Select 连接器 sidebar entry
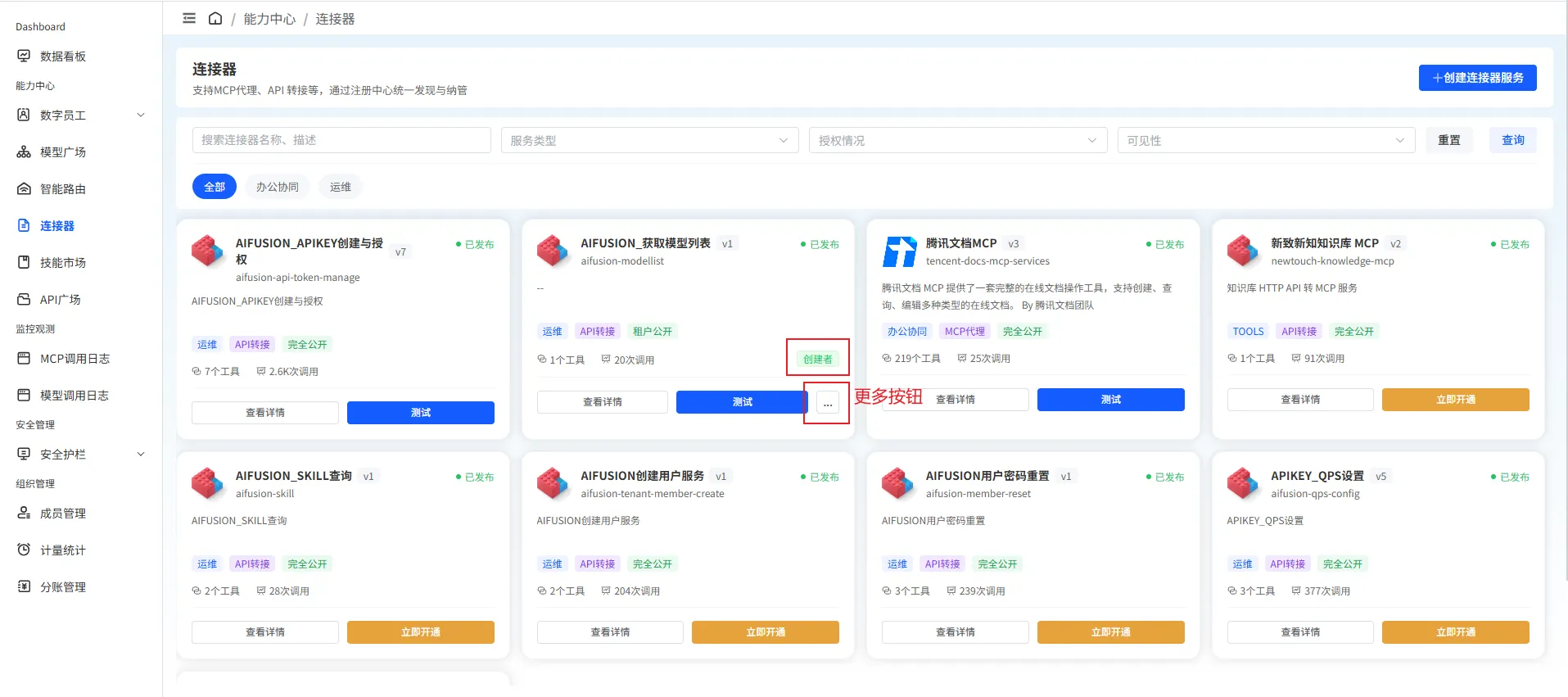This screenshot has width=1568, height=697. click(57, 225)
